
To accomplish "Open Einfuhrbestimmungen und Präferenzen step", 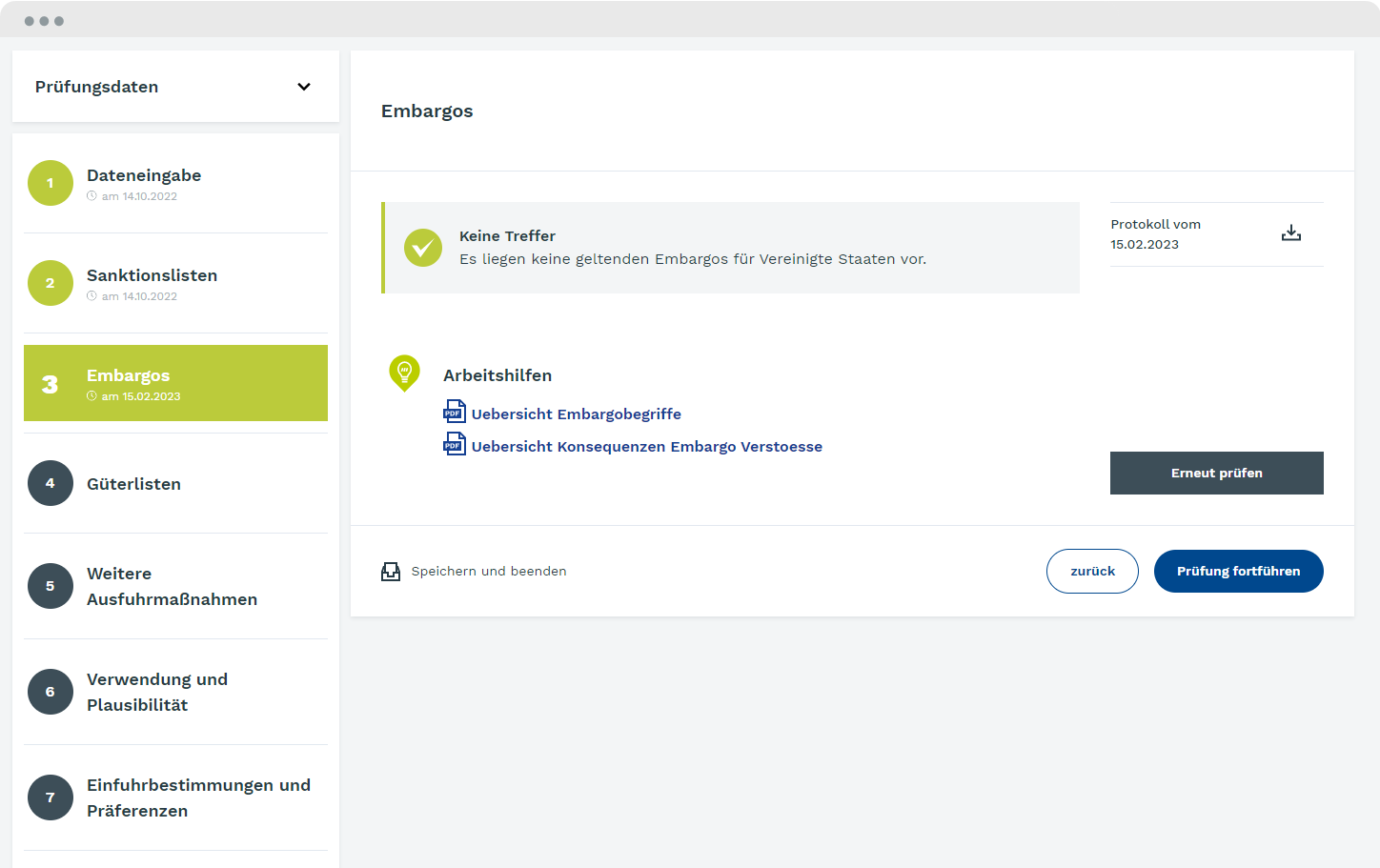I will 198,797.
